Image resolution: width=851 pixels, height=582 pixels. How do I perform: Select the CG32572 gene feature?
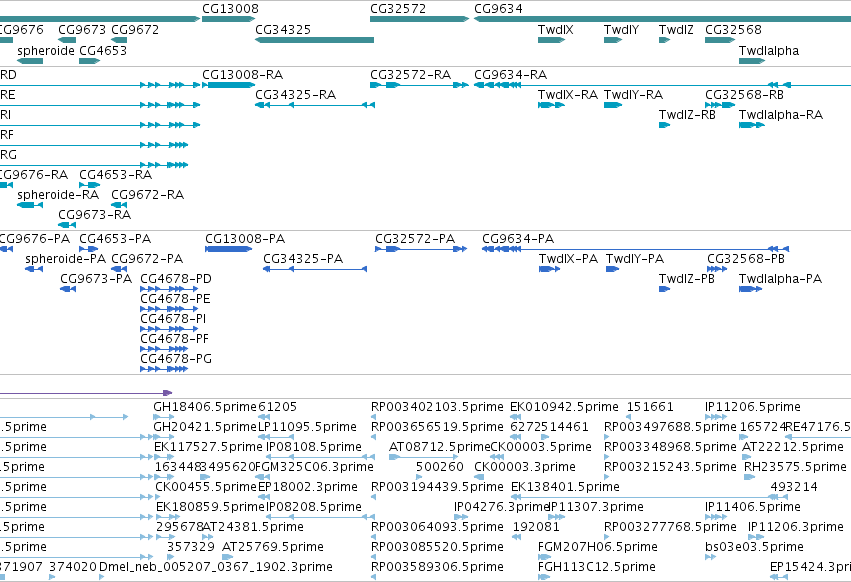click(x=419, y=19)
